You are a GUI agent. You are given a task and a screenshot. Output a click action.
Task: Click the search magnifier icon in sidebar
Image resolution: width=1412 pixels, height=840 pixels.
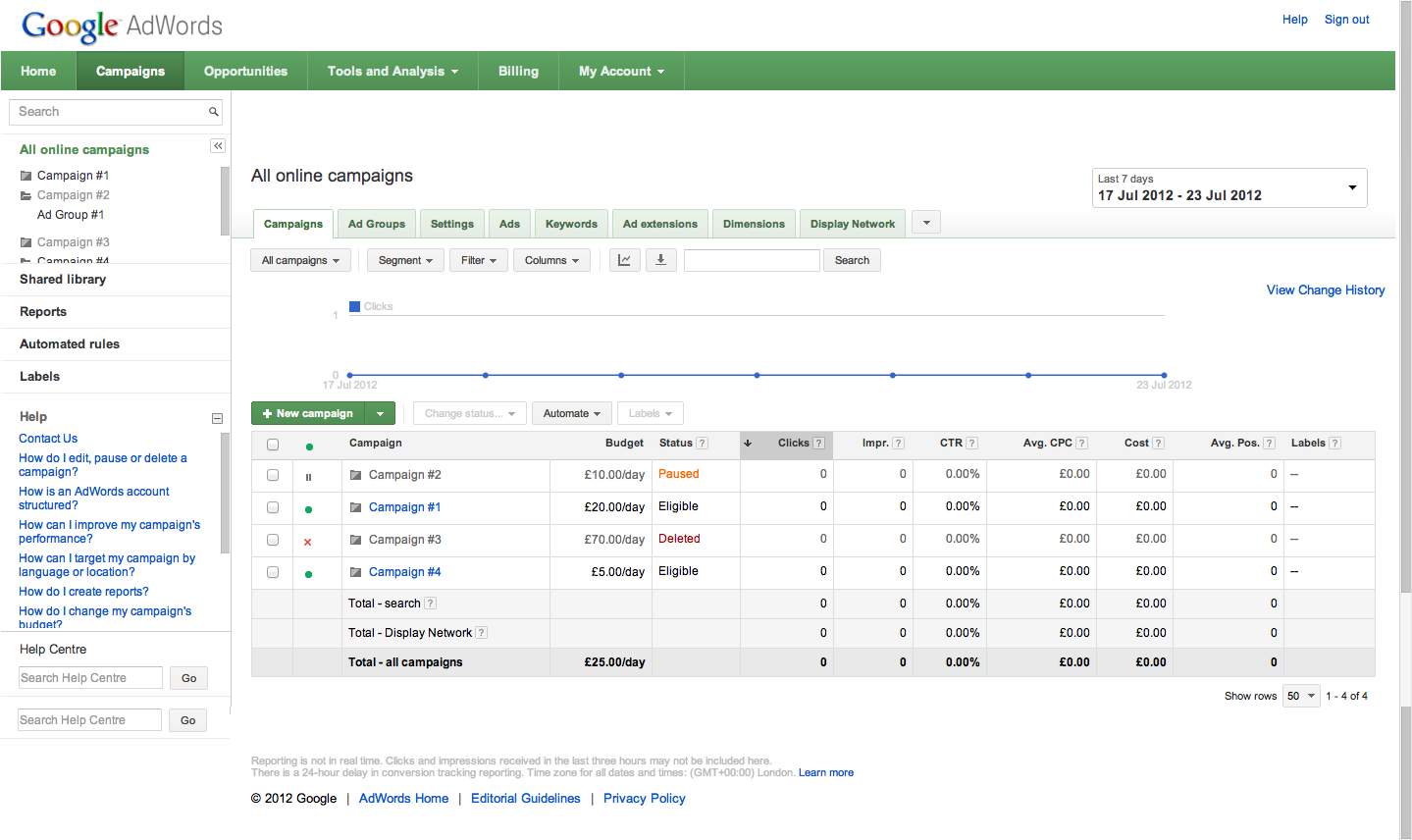[213, 112]
